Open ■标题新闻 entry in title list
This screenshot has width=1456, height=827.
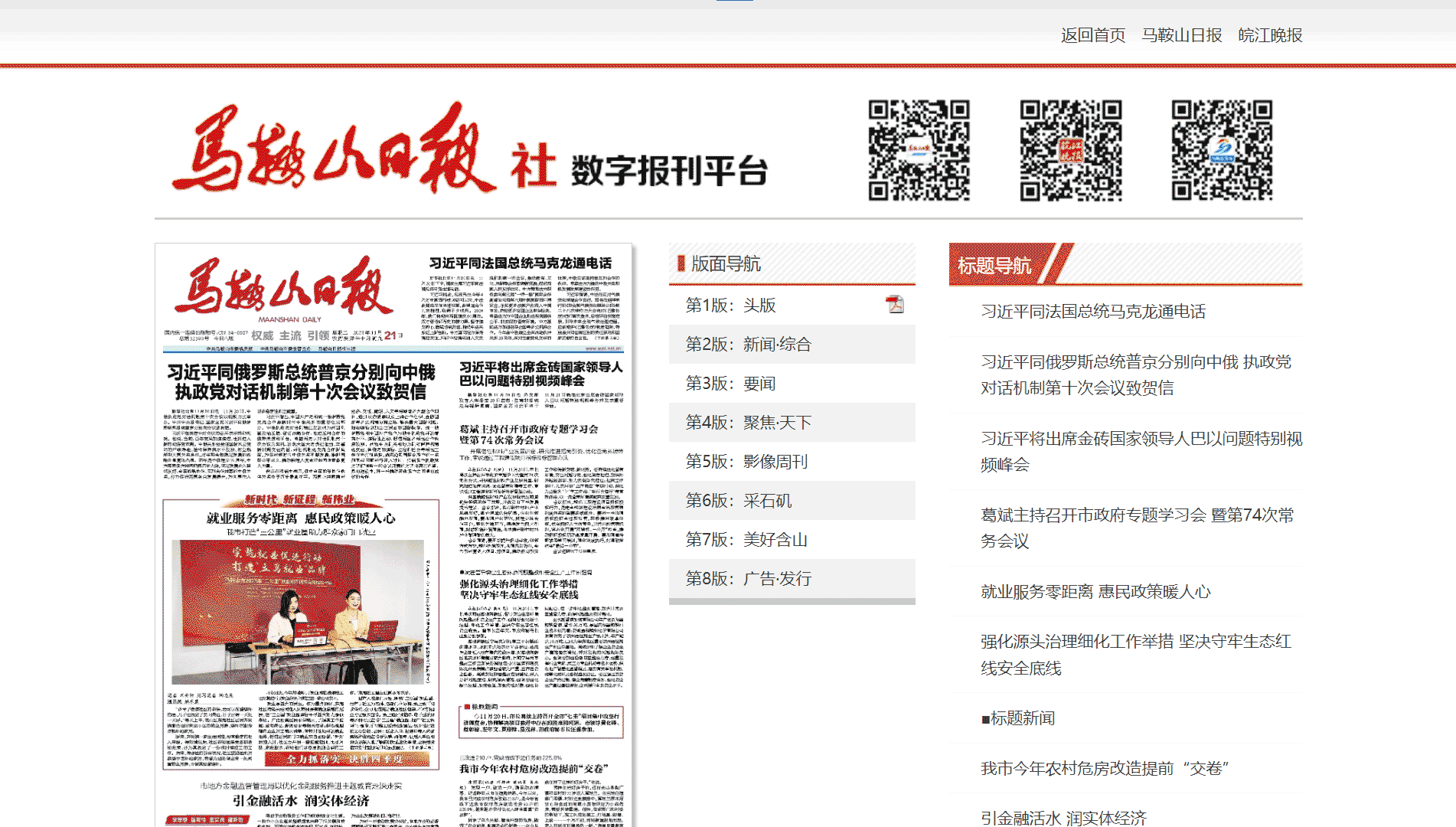[1018, 717]
